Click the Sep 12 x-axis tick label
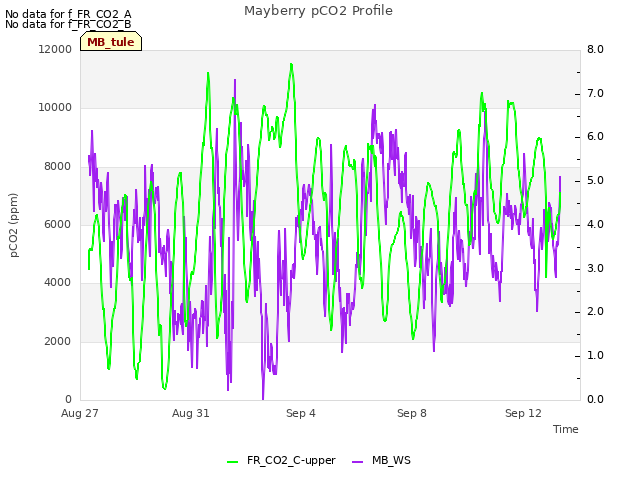 (523, 413)
